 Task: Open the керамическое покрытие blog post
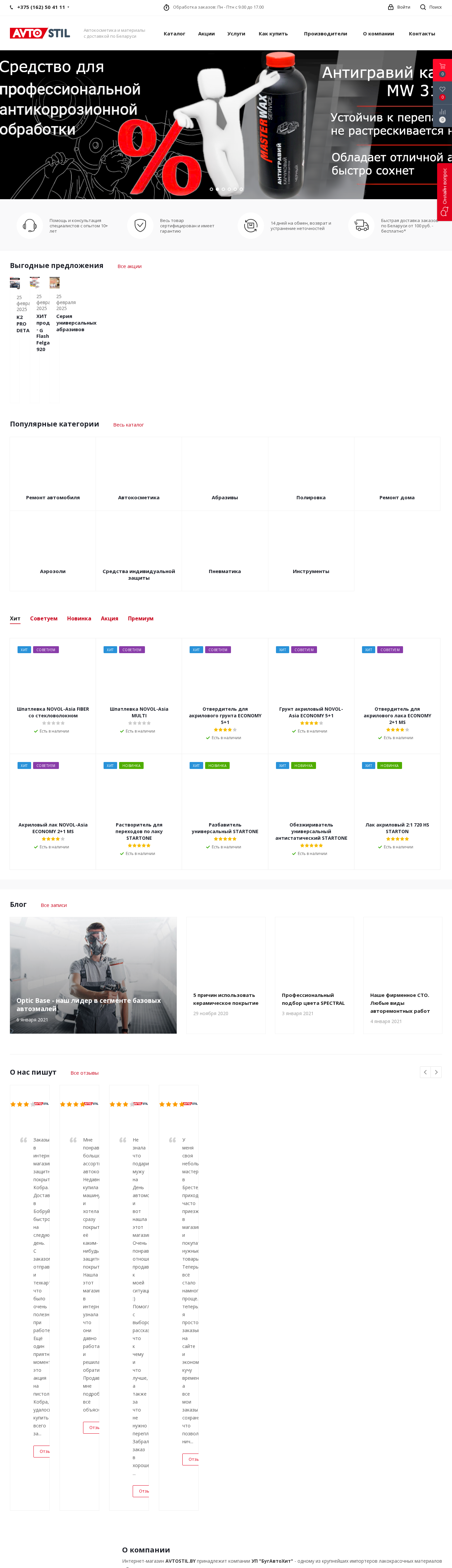pyautogui.click(x=226, y=999)
